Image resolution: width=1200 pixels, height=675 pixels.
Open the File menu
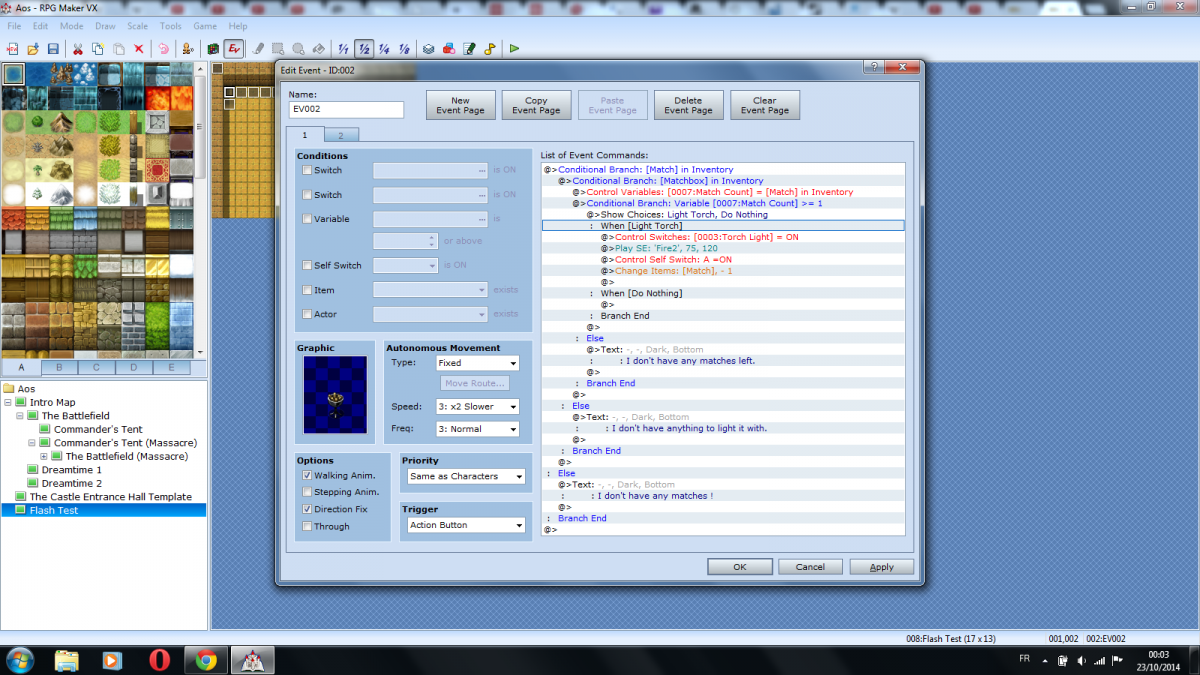[x=14, y=26]
